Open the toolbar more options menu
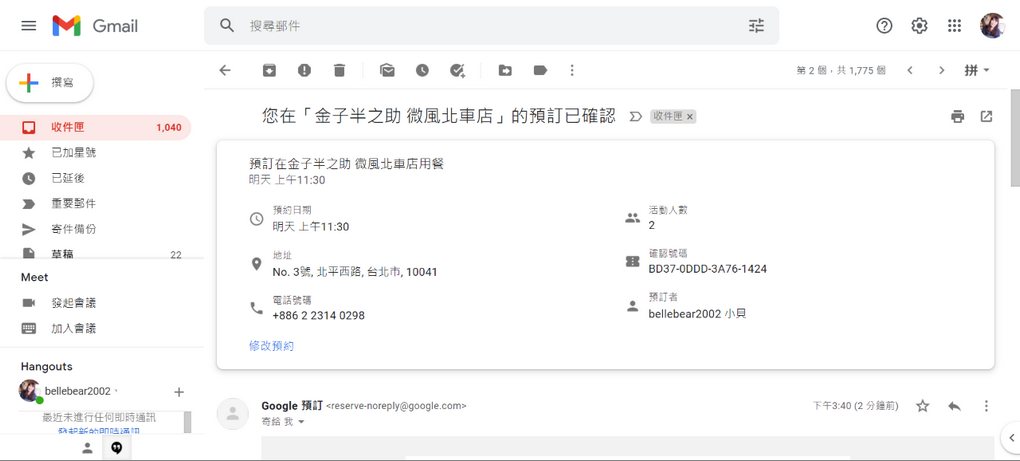Screen dimensions: 1020x461 point(572,70)
